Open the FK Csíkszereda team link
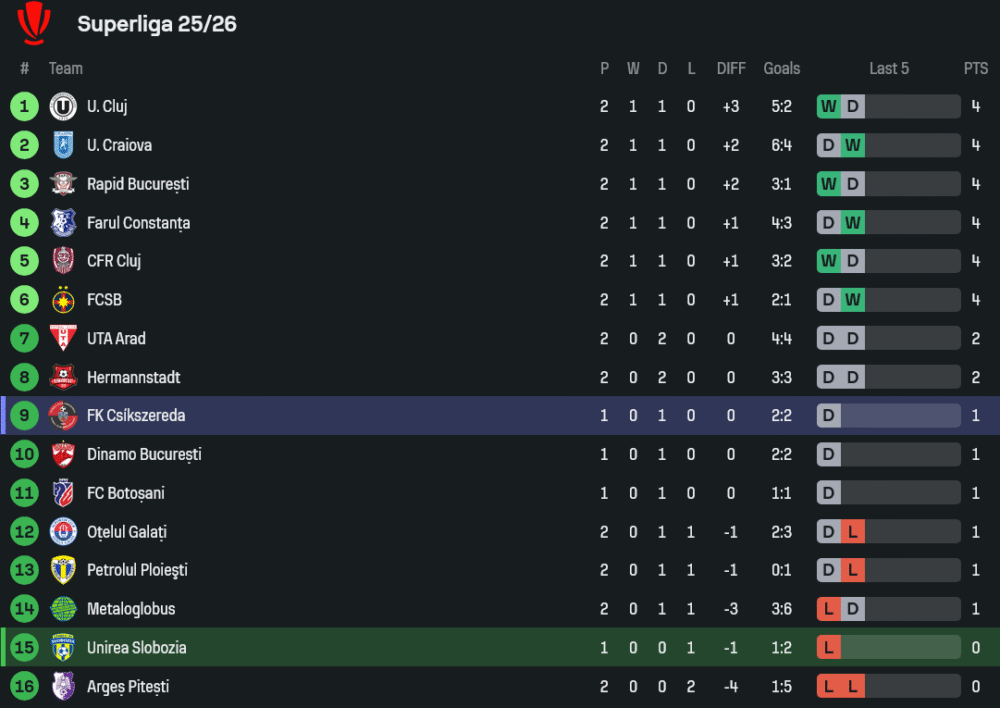 [x=136, y=416]
